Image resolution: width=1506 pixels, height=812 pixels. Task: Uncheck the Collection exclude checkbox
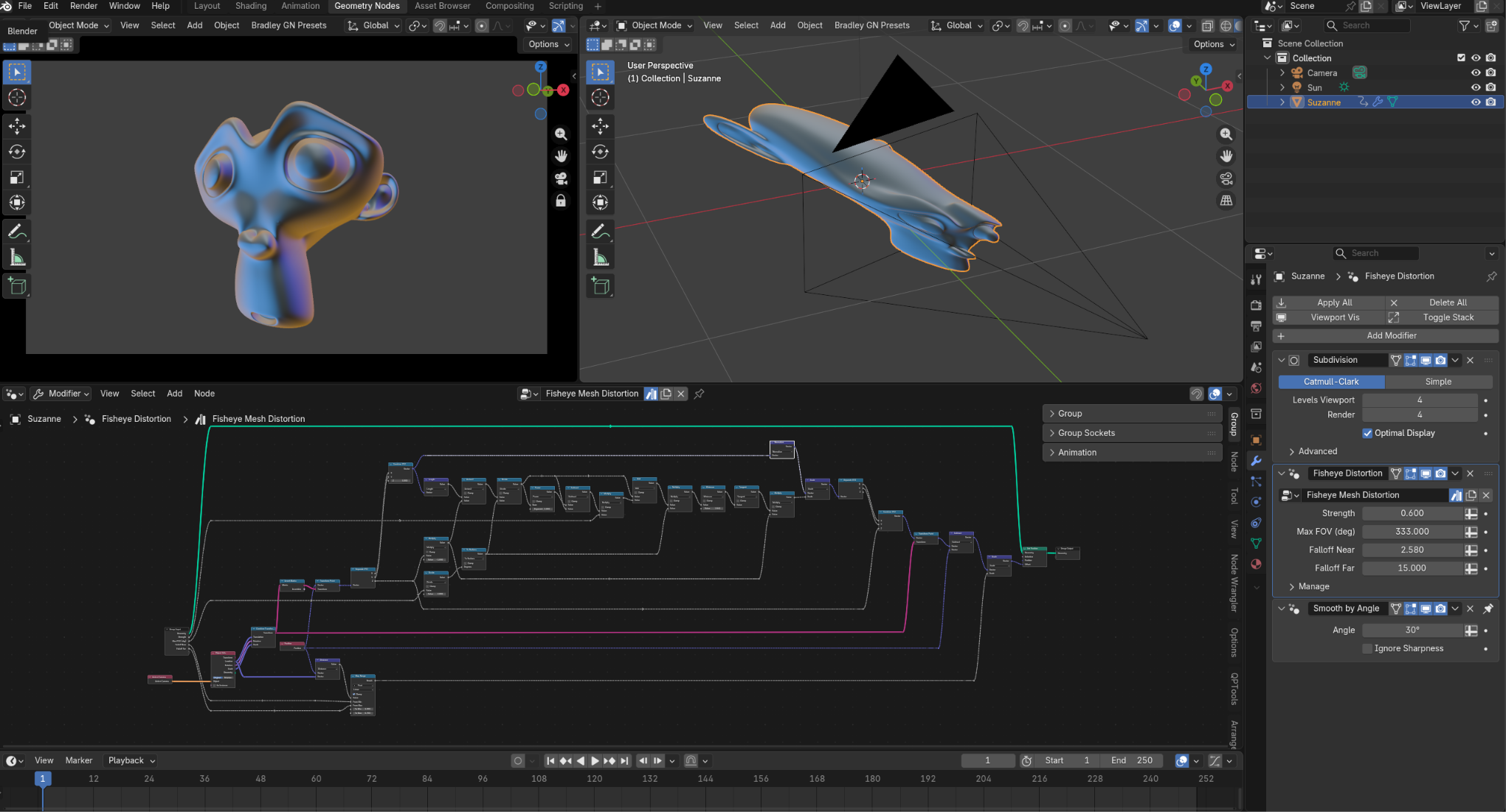pyautogui.click(x=1461, y=58)
